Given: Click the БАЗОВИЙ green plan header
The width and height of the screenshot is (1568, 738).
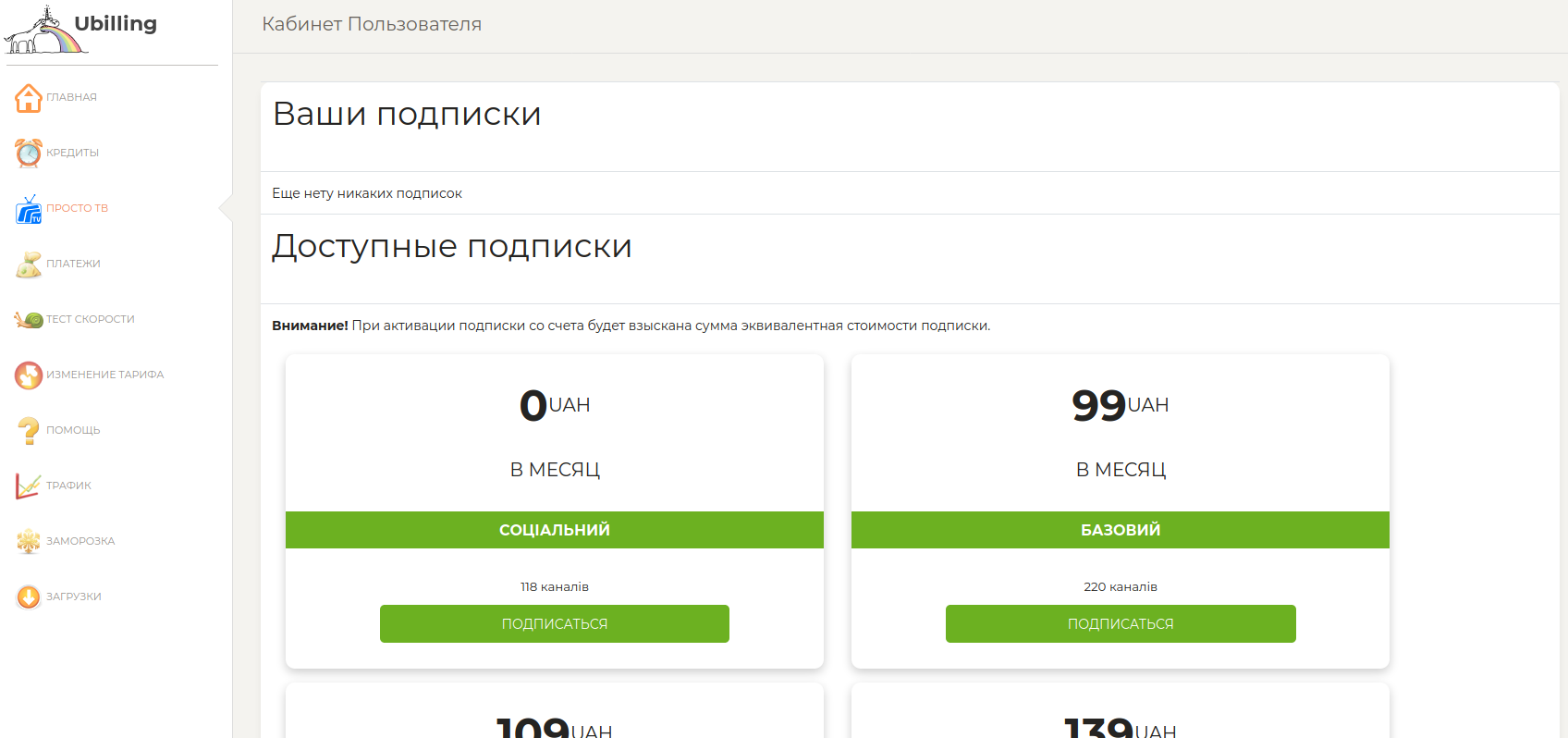Looking at the screenshot, I should tap(1121, 530).
